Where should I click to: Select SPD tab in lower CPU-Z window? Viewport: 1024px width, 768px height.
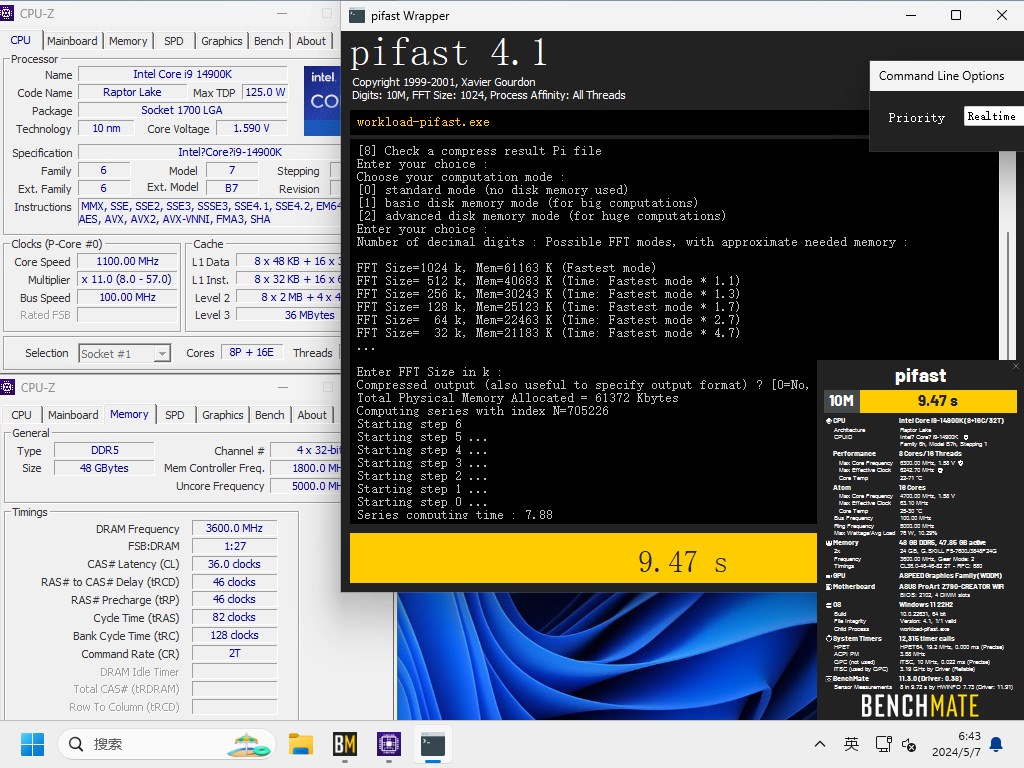174,415
